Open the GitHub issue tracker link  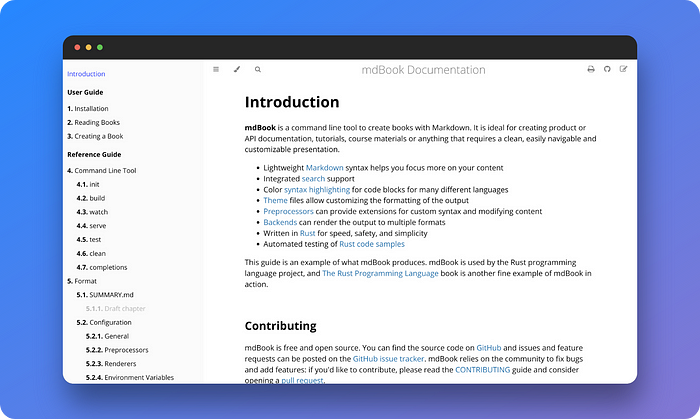(x=388, y=359)
